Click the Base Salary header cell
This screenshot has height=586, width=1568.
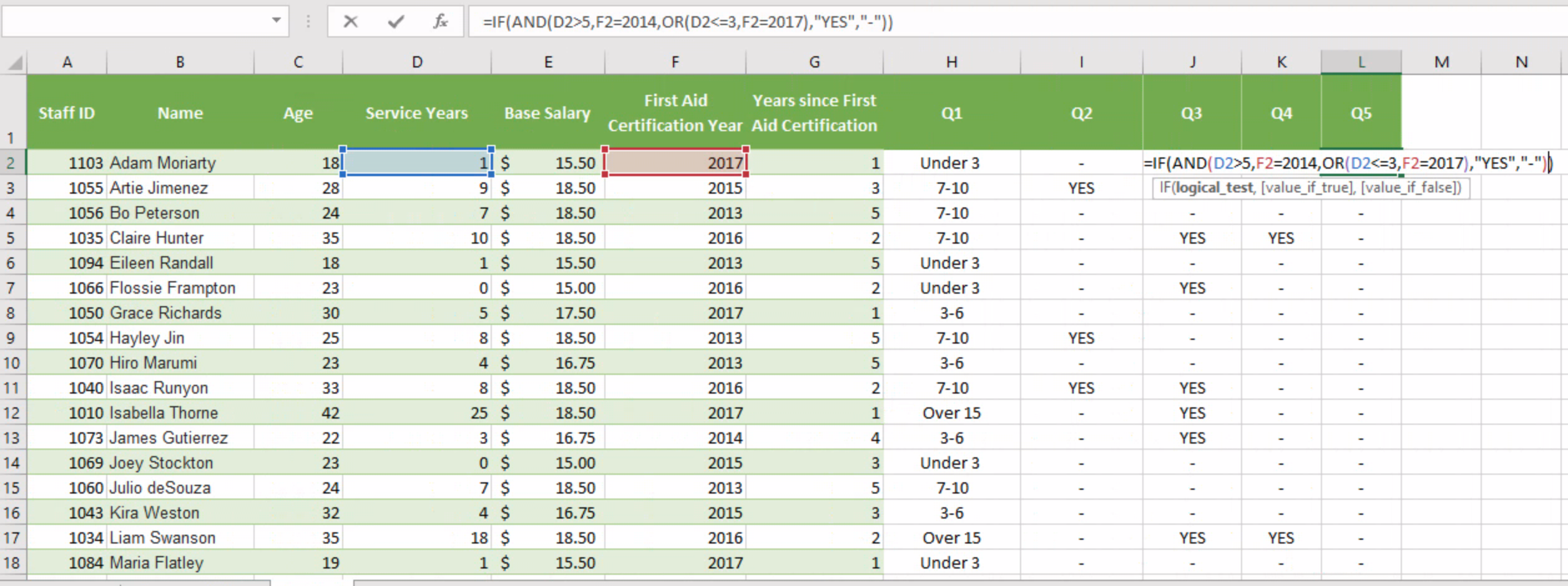[x=547, y=112]
